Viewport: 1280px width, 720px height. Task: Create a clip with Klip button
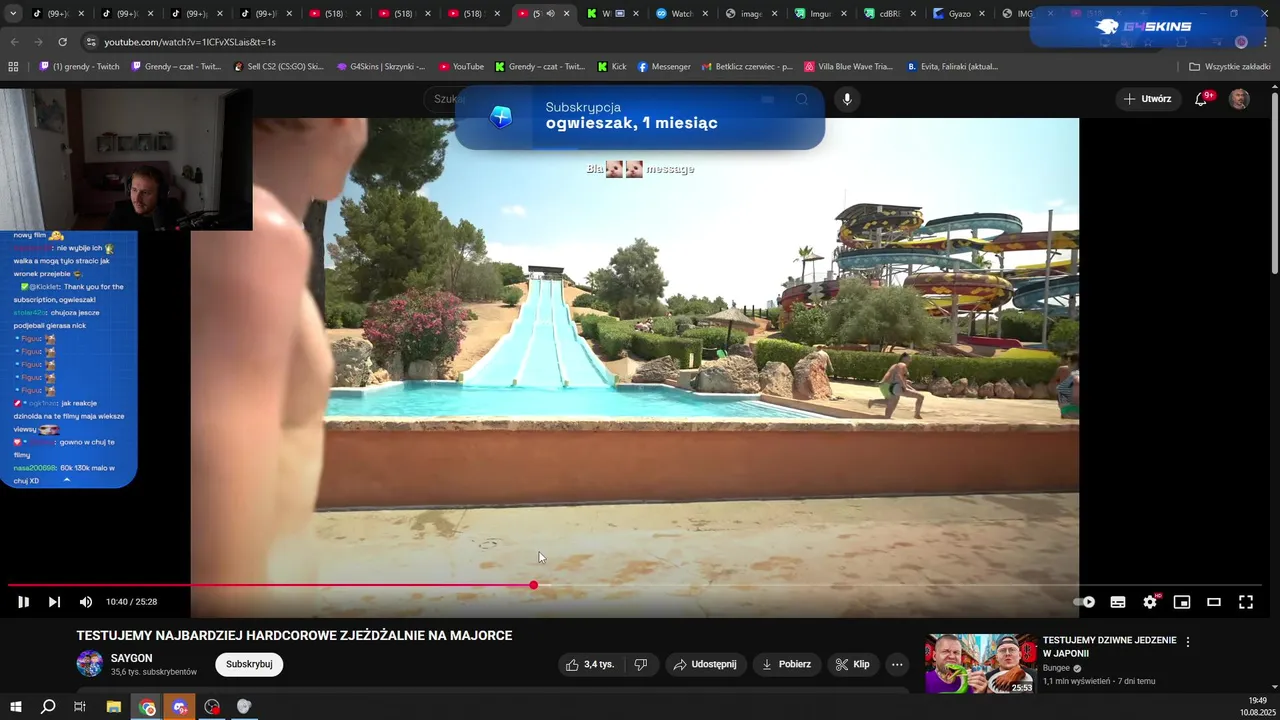click(852, 664)
